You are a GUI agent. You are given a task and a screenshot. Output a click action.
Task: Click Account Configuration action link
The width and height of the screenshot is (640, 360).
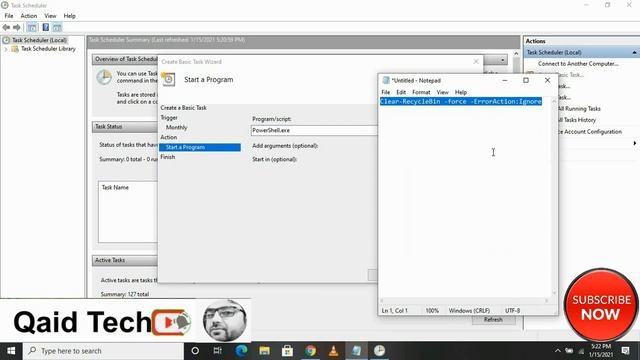pyautogui.click(x=590, y=131)
